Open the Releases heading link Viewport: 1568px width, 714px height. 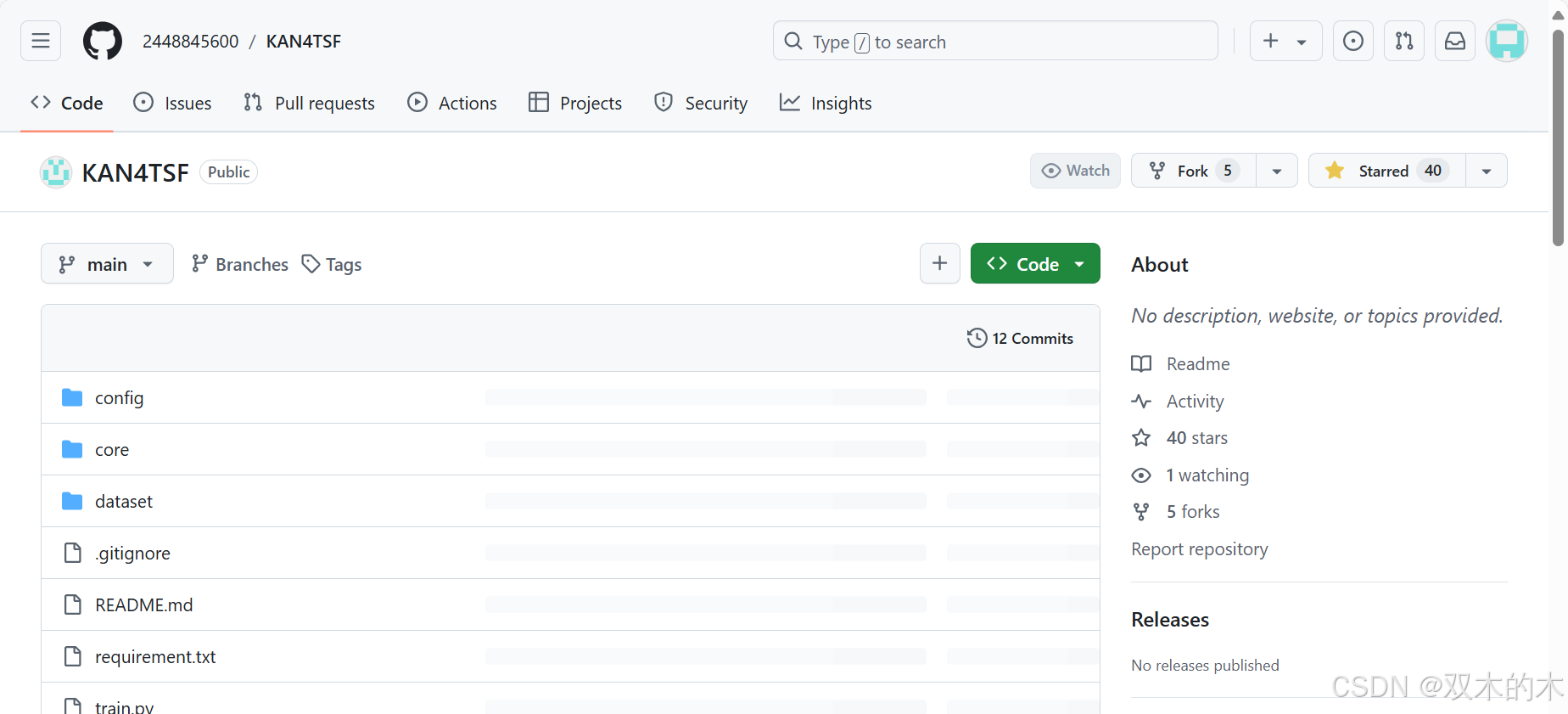(x=1170, y=619)
